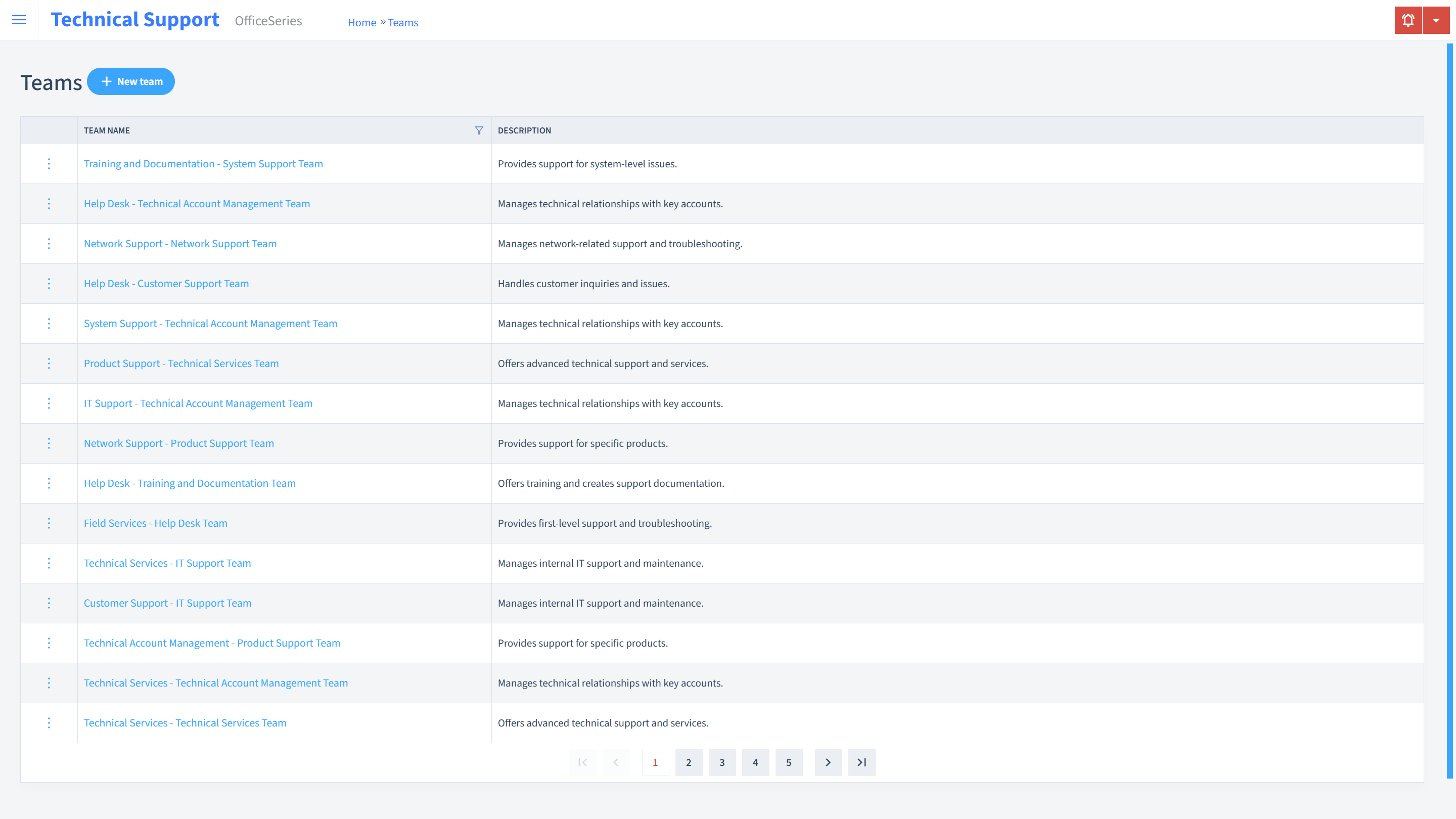The height and width of the screenshot is (819, 1456).
Task: Click the New team button
Action: point(131,81)
